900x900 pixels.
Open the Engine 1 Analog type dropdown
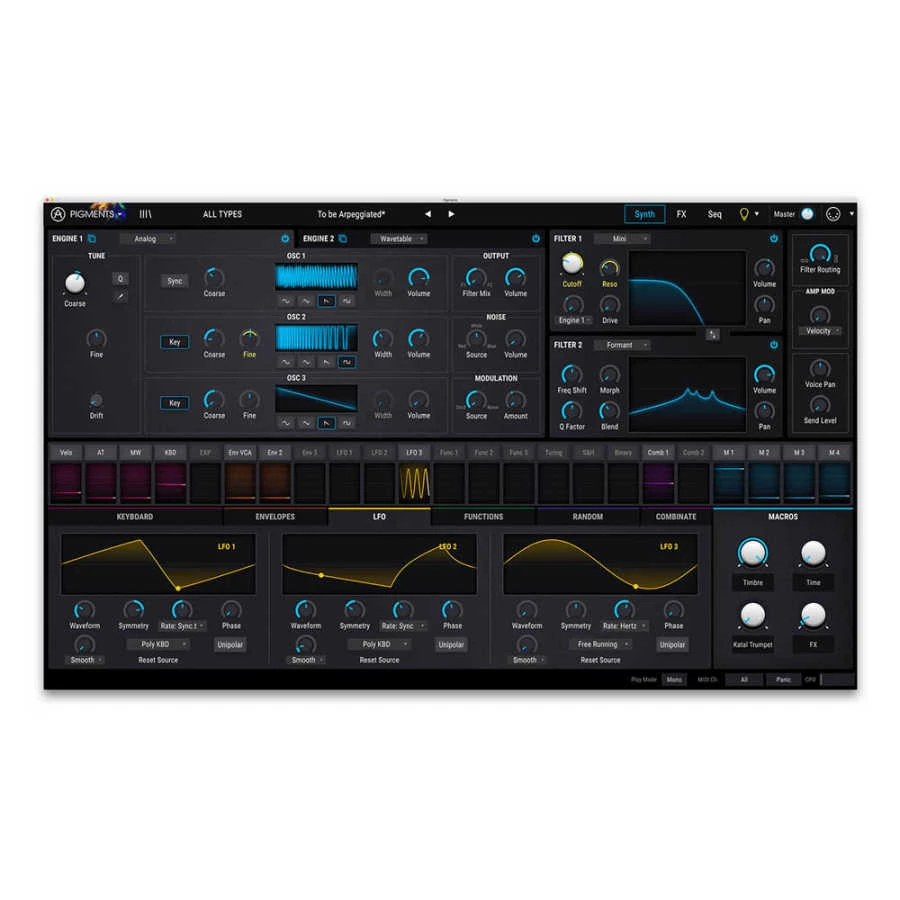(147, 239)
